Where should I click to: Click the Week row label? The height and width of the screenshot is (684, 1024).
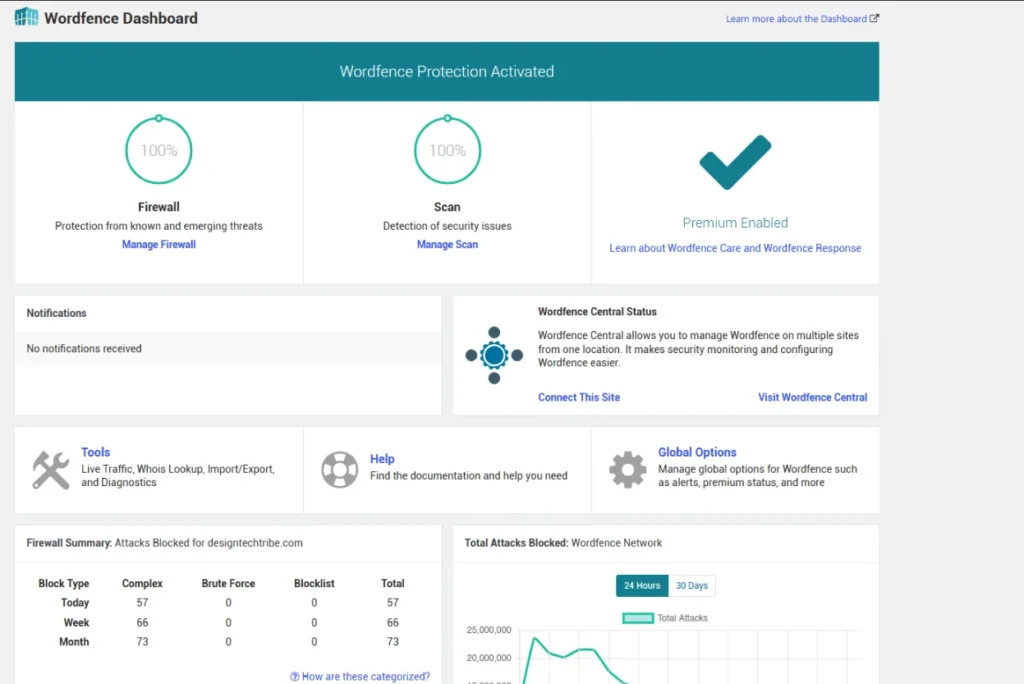(76, 623)
